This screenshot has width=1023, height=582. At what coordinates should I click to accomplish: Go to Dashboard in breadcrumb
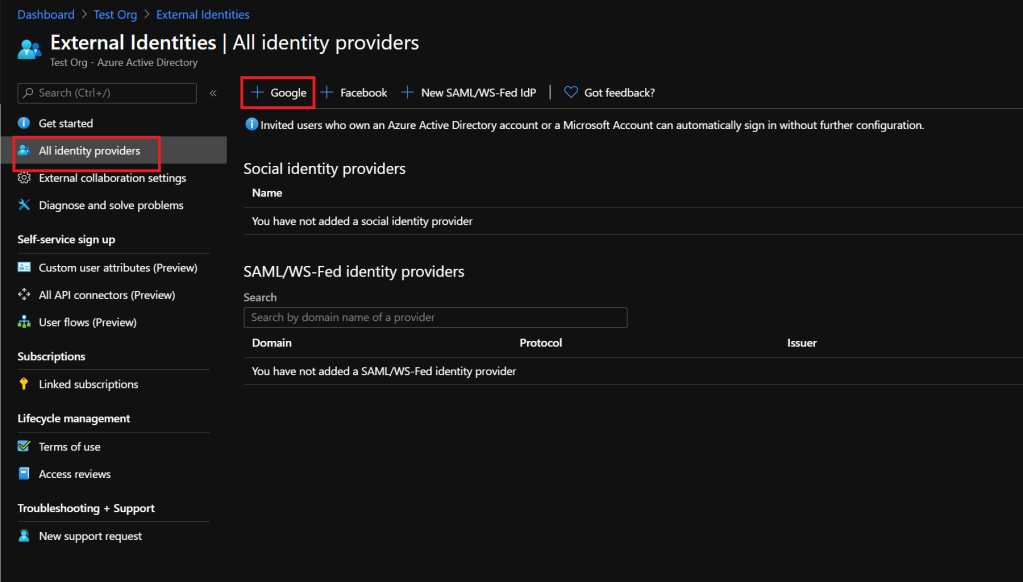[x=45, y=15]
